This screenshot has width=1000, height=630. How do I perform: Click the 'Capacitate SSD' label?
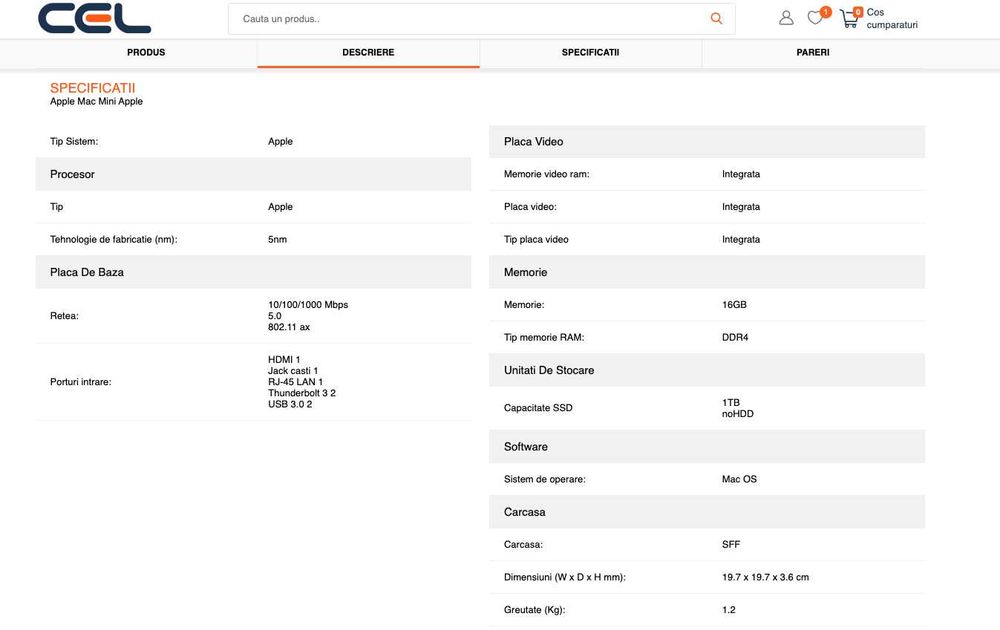coord(538,408)
